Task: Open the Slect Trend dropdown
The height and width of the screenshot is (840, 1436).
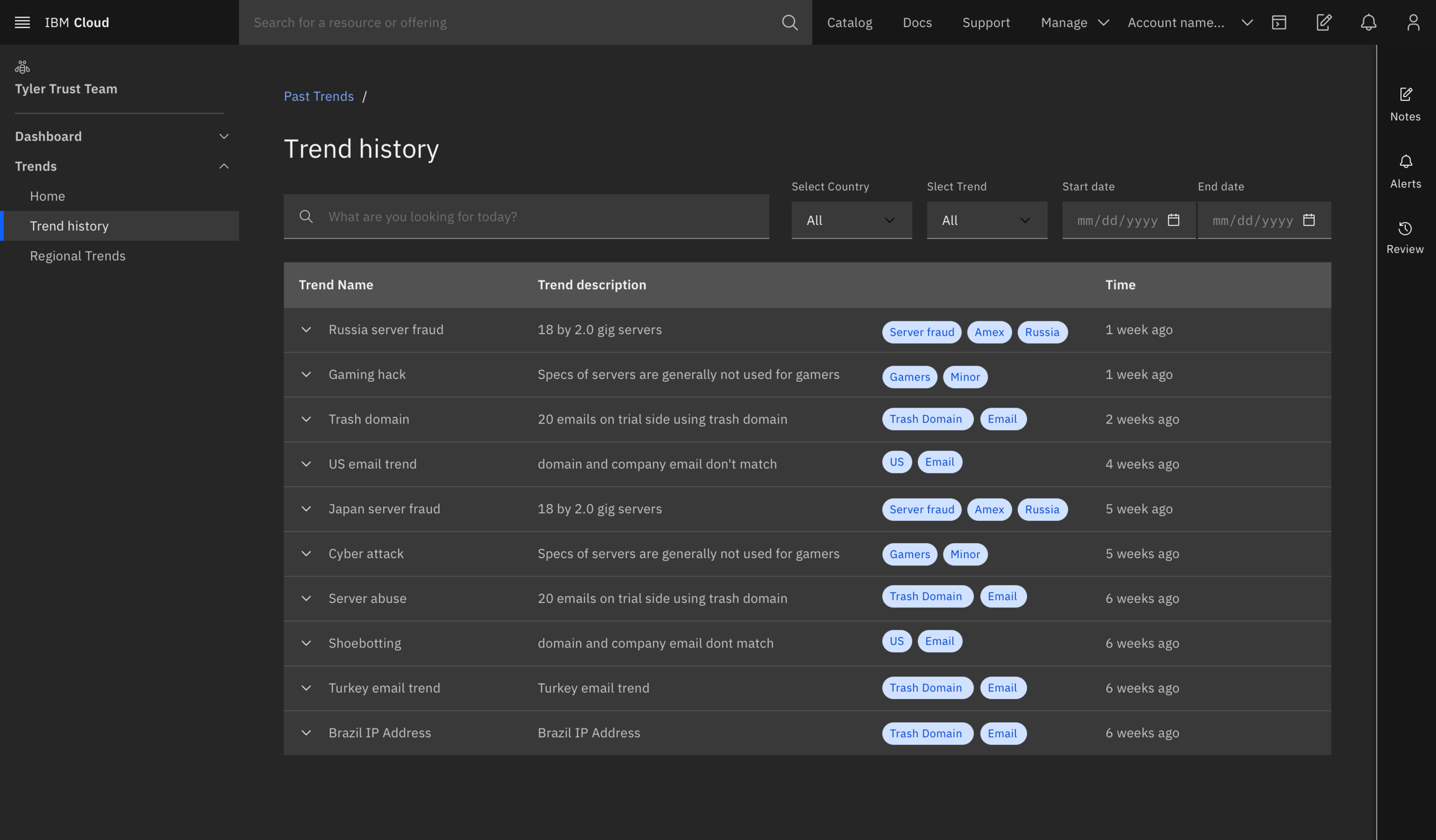Action: tap(986, 220)
